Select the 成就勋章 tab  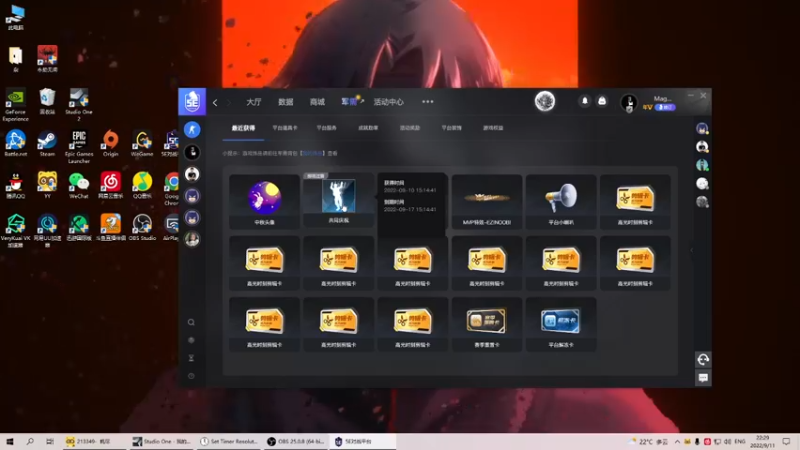[x=368, y=128]
